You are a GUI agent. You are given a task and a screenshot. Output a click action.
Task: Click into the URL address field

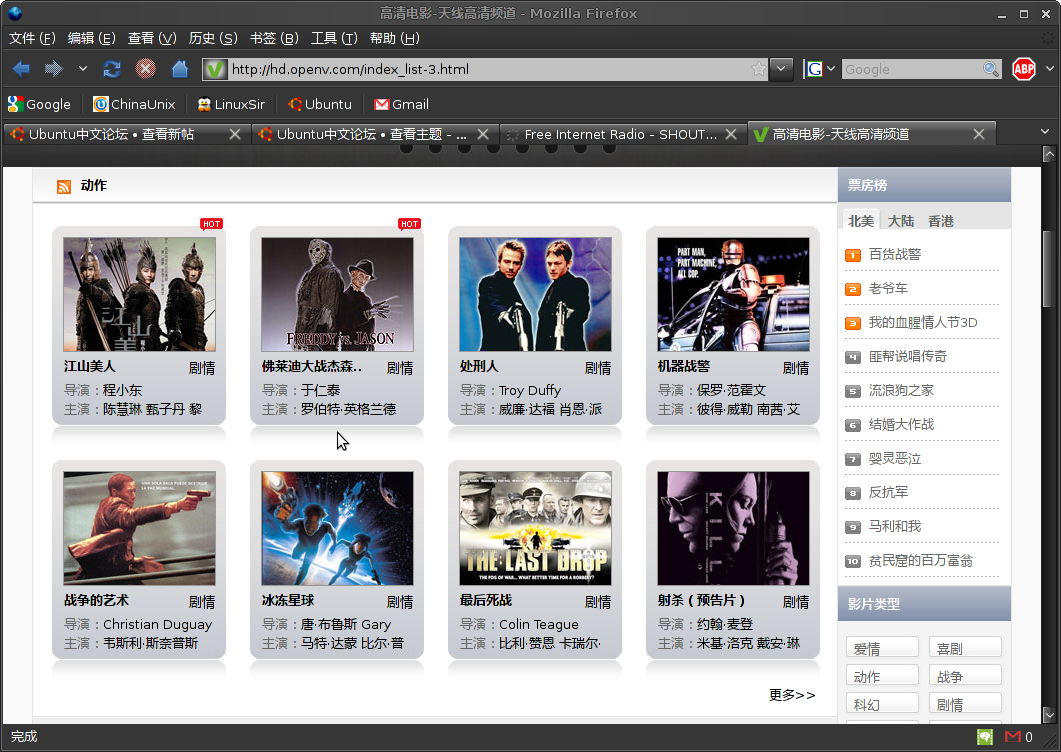(487, 69)
